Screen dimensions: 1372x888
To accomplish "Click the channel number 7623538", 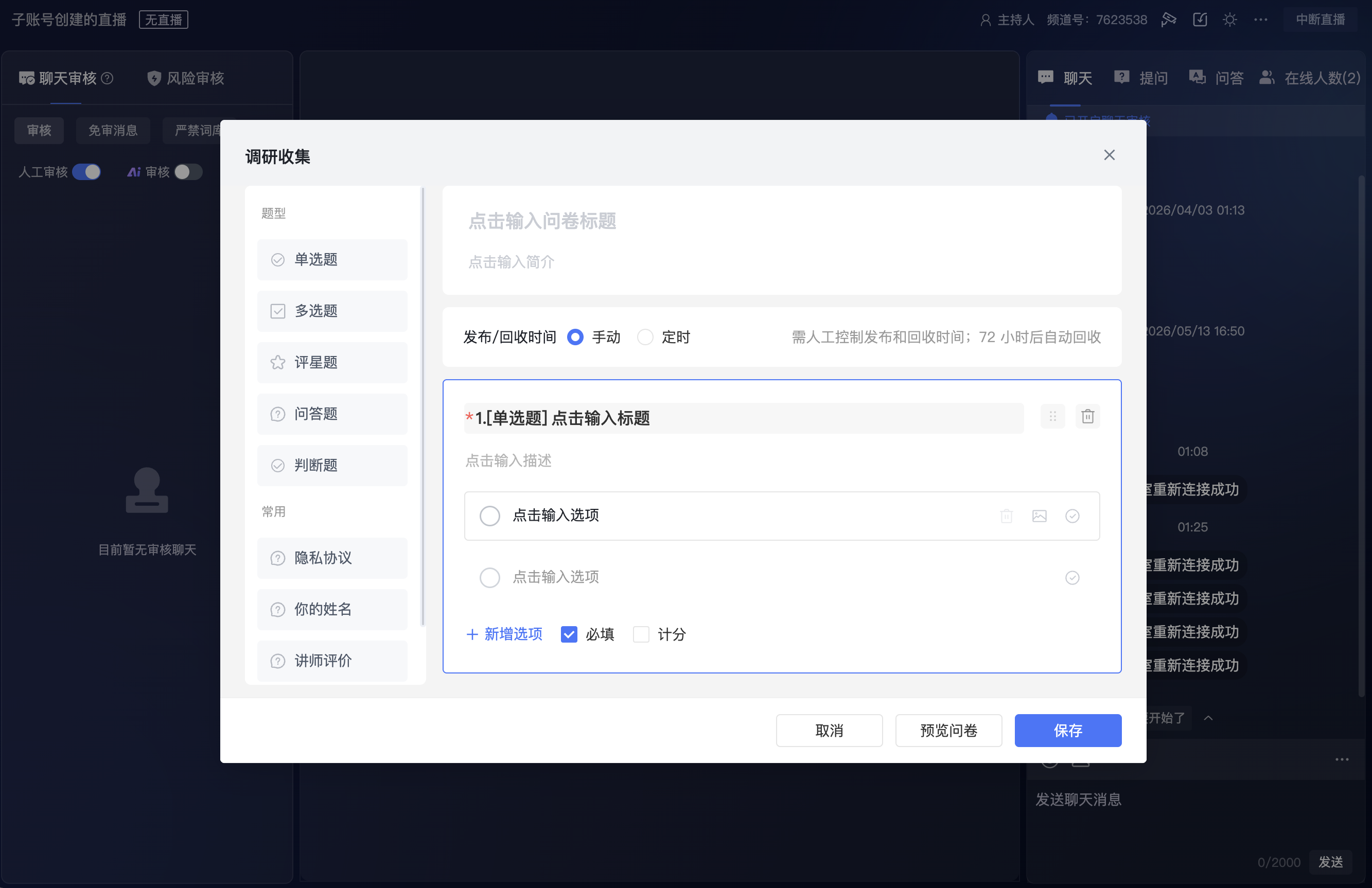I will [x=1121, y=20].
